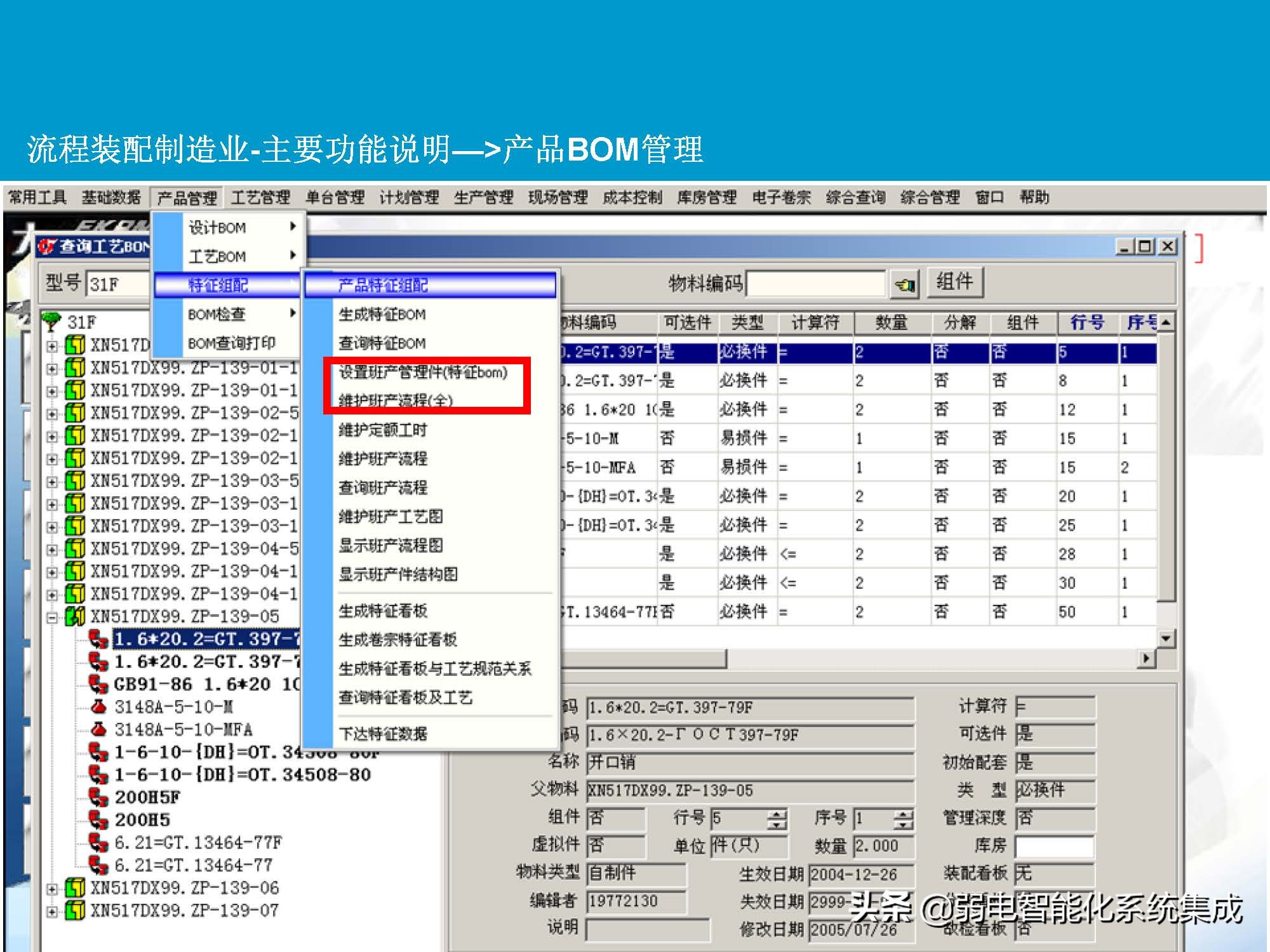Sort by 行号 column header
The width and height of the screenshot is (1270, 952).
pyautogui.click(x=1087, y=322)
